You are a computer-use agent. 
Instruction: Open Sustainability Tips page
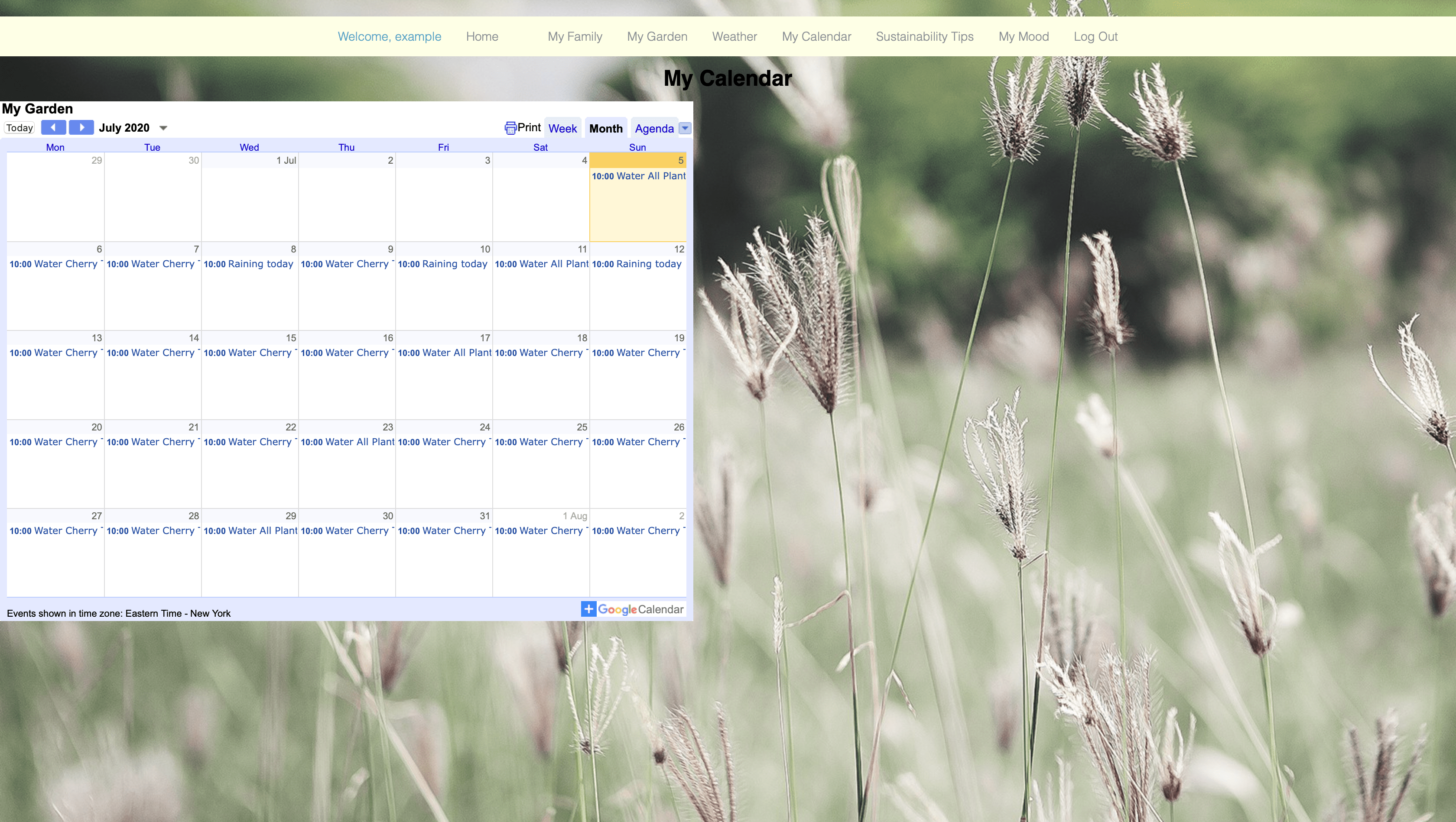tap(924, 37)
